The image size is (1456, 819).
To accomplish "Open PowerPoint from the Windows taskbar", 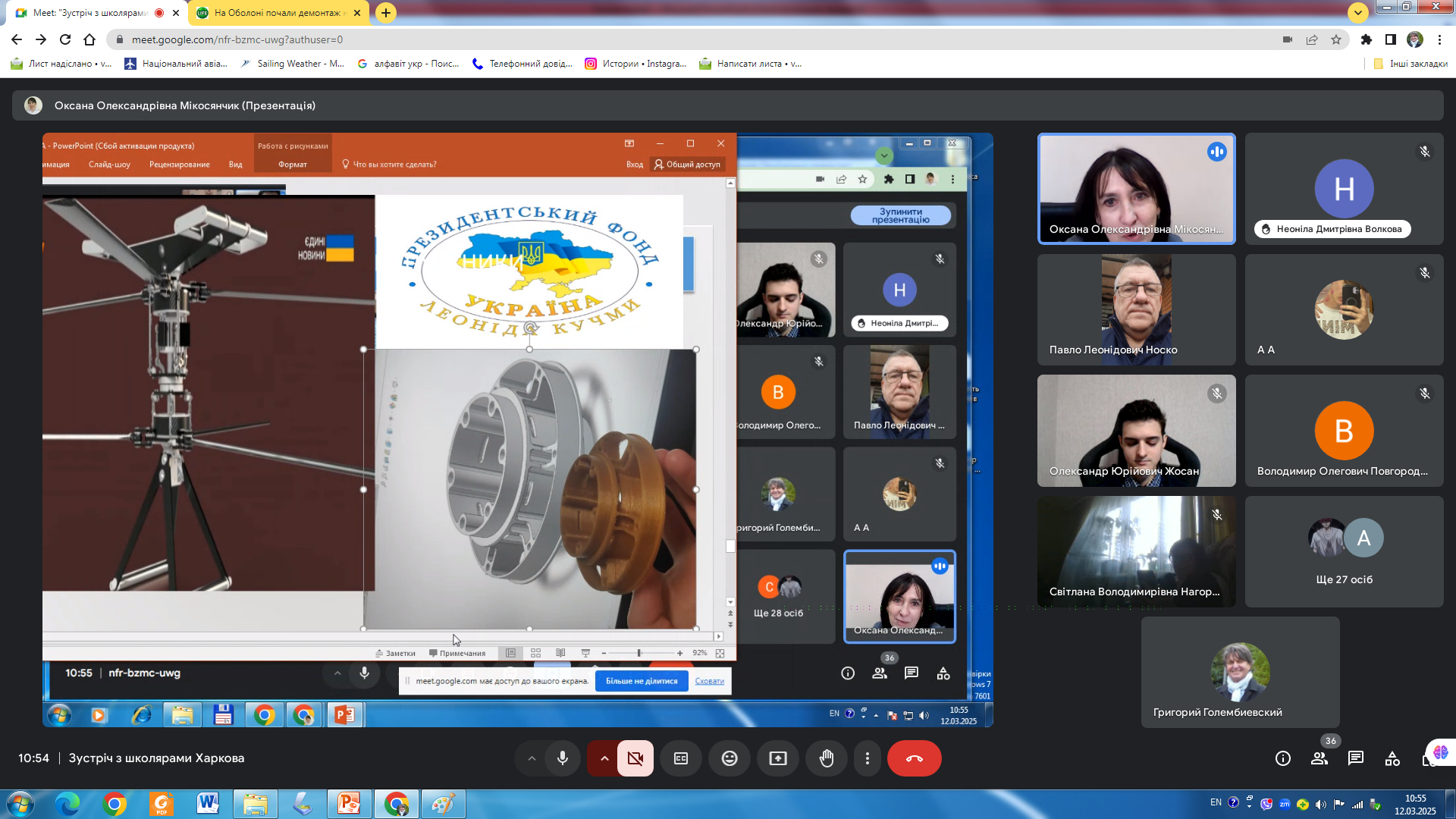I will click(349, 804).
